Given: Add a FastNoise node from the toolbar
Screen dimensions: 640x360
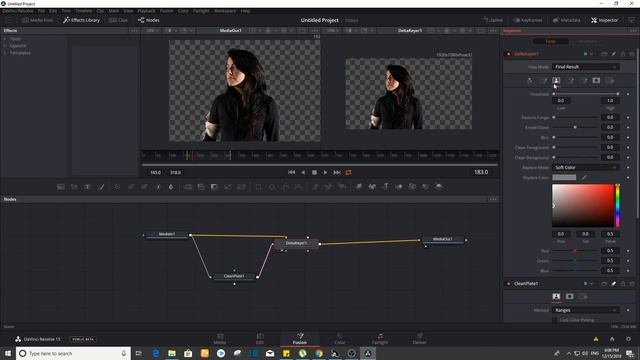Looking at the screenshot, I should click(x=74, y=187).
